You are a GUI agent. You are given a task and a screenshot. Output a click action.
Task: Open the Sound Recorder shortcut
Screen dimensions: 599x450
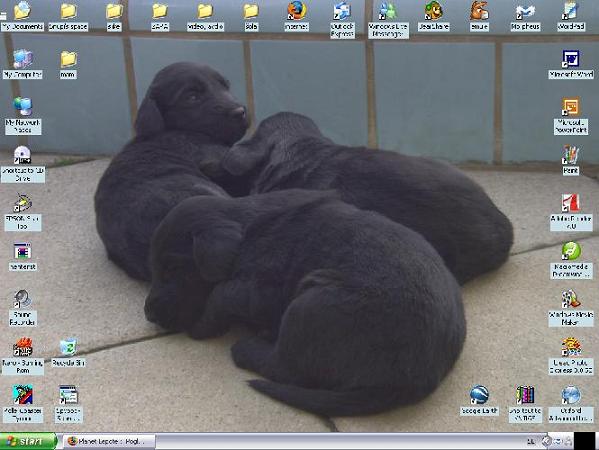click(23, 308)
